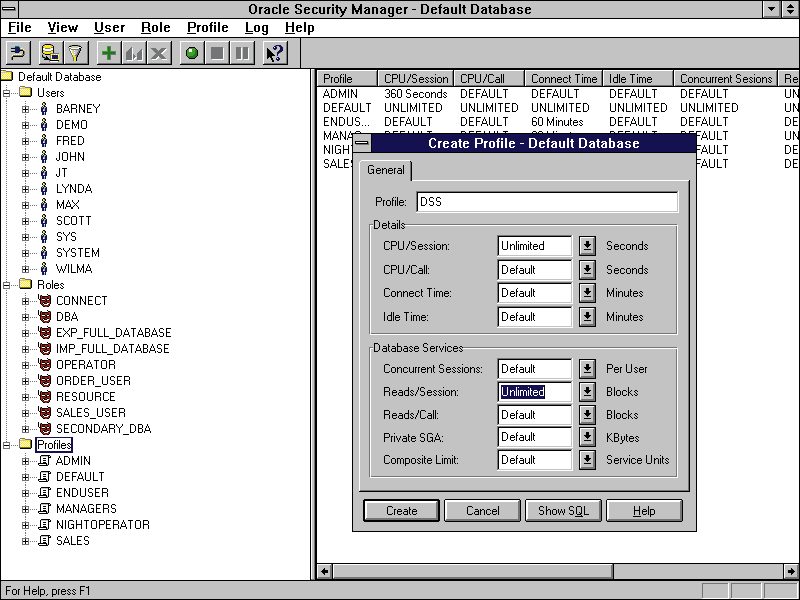Click the context help arrow-question icon
Screen dimensions: 800x600
[x=275, y=53]
